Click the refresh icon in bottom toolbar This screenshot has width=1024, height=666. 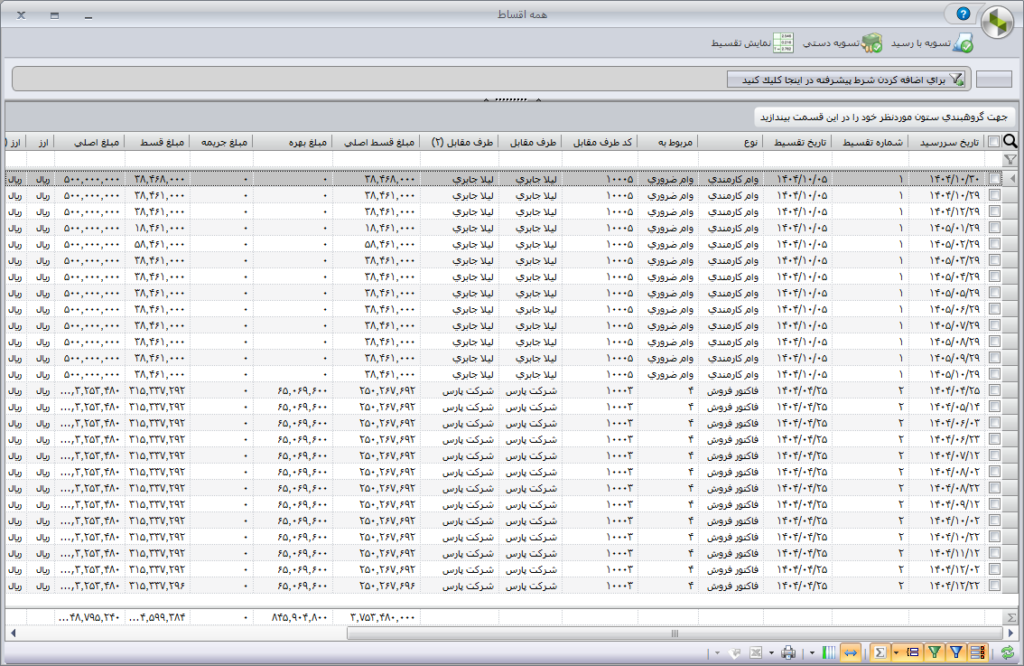coord(1007,653)
